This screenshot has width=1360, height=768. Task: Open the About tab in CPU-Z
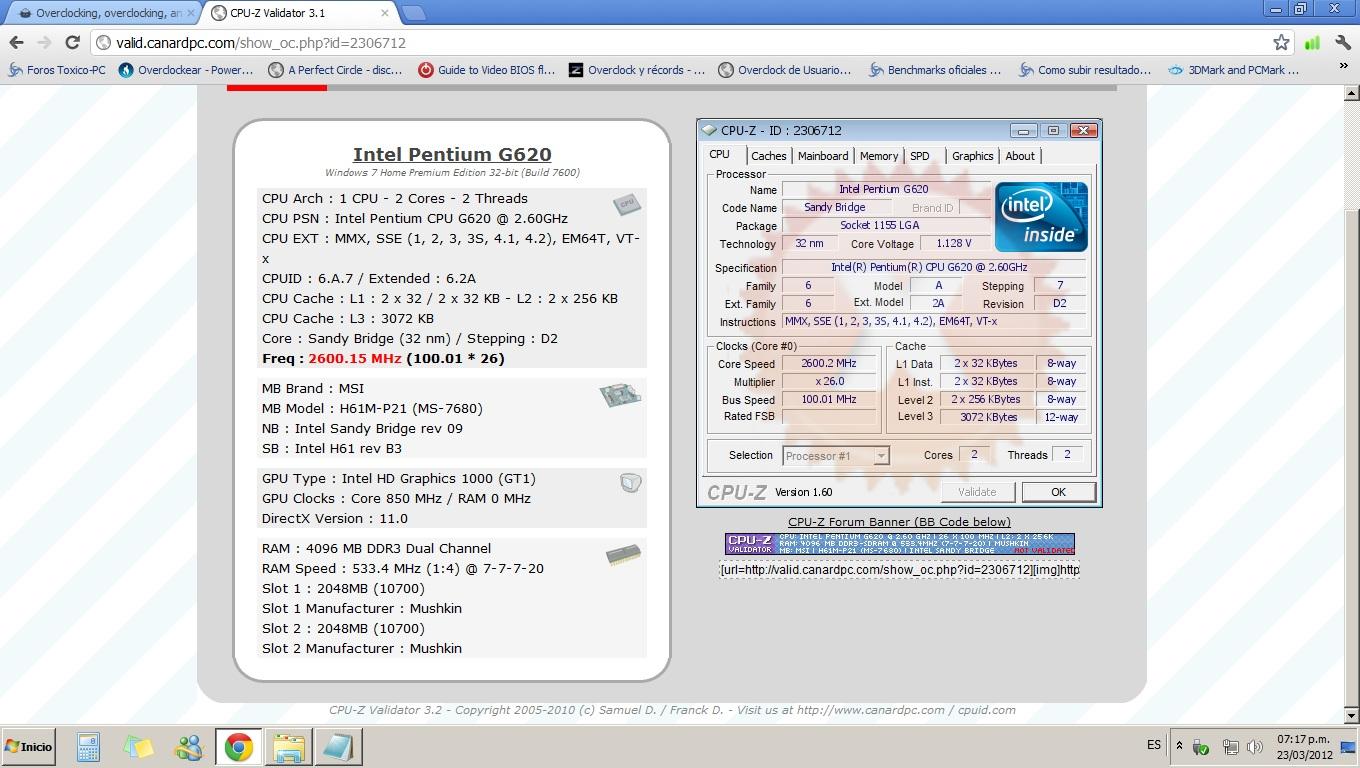point(1020,156)
